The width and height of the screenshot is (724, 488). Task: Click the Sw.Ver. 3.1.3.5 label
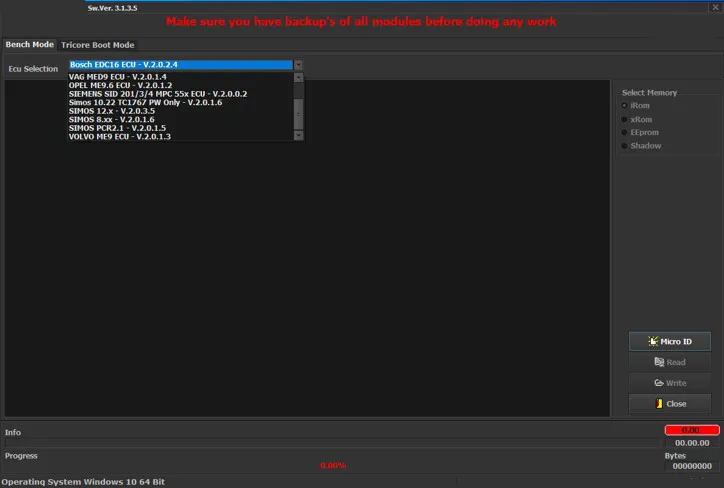(x=112, y=8)
